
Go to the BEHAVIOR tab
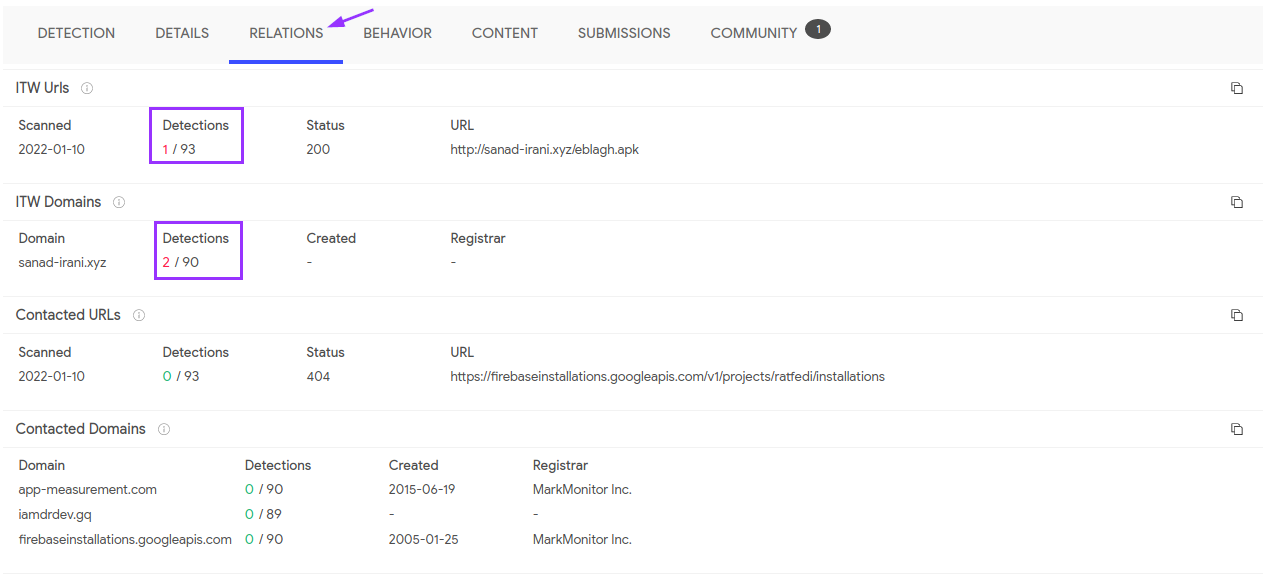(397, 33)
